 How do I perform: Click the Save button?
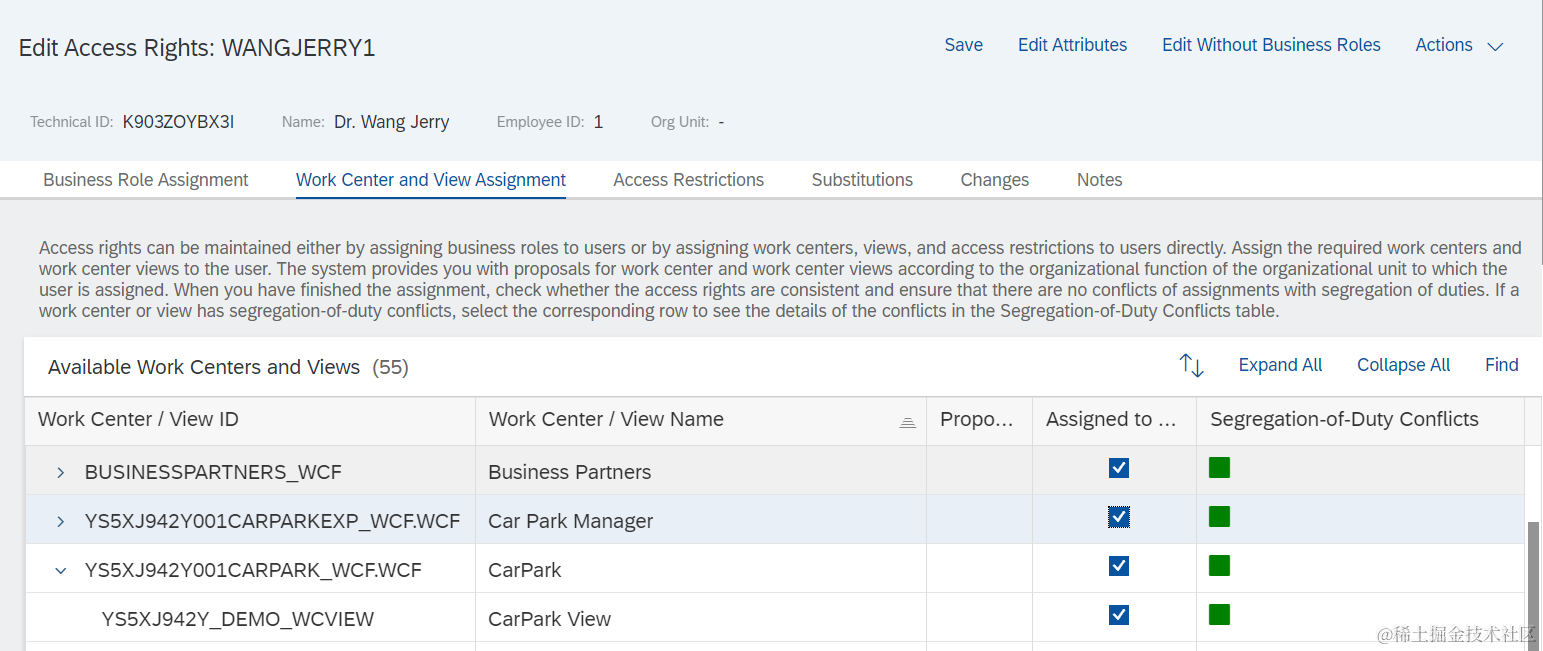tap(963, 45)
